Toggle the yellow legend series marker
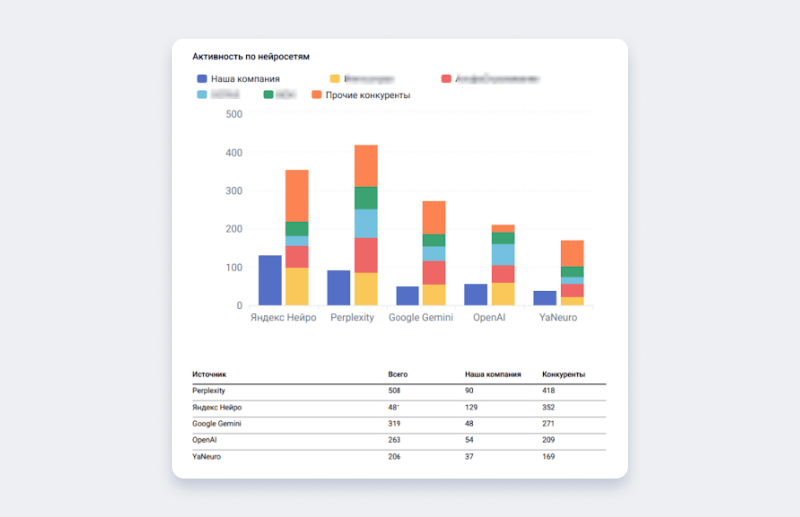 click(x=335, y=78)
